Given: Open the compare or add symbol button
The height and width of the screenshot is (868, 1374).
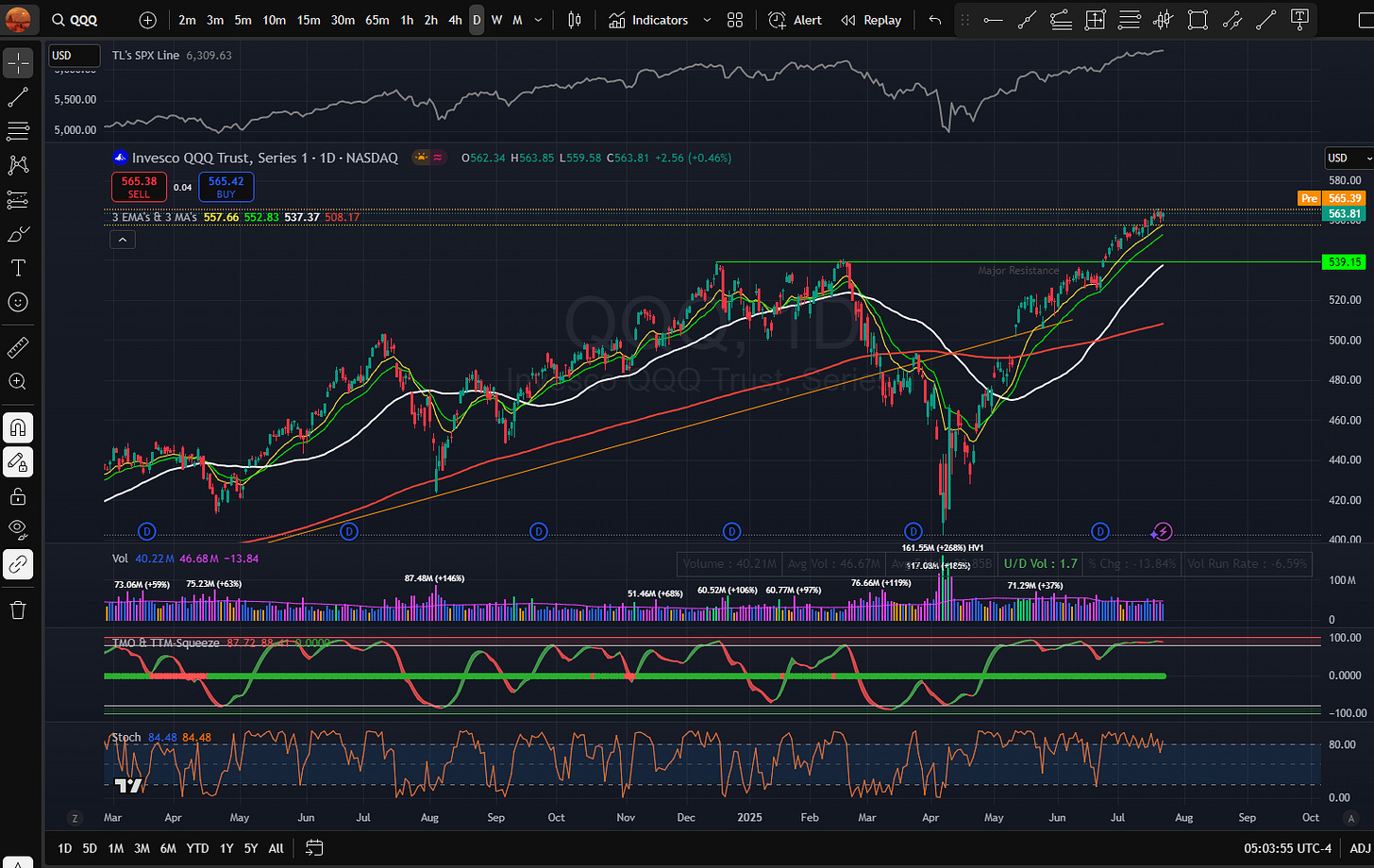Looking at the screenshot, I should [148, 20].
